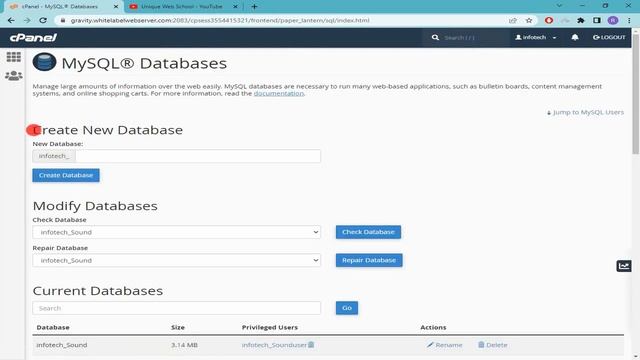Click the Size column header
The image size is (640, 360).
(x=178, y=327)
